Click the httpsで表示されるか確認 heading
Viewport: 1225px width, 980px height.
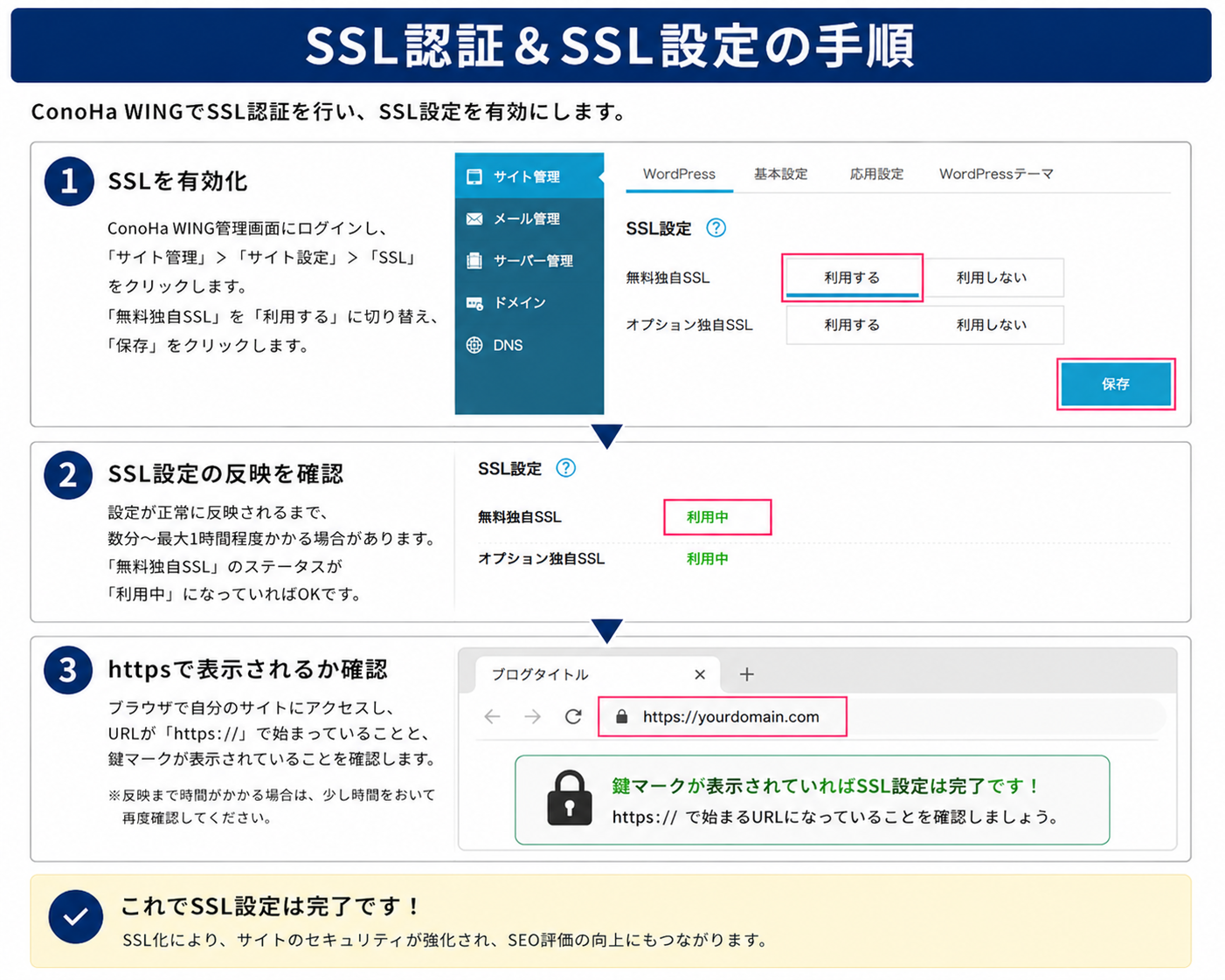click(247, 669)
